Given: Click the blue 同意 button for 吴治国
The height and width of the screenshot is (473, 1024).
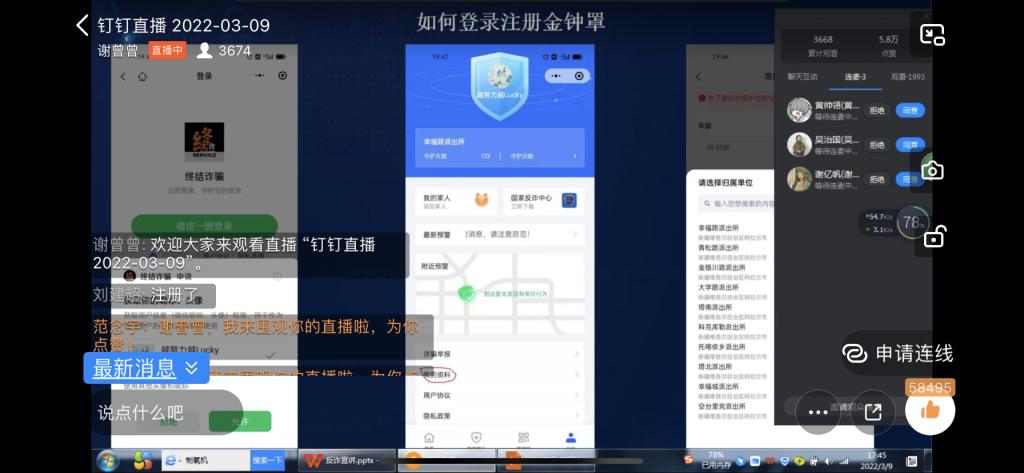Looking at the screenshot, I should coord(908,144).
